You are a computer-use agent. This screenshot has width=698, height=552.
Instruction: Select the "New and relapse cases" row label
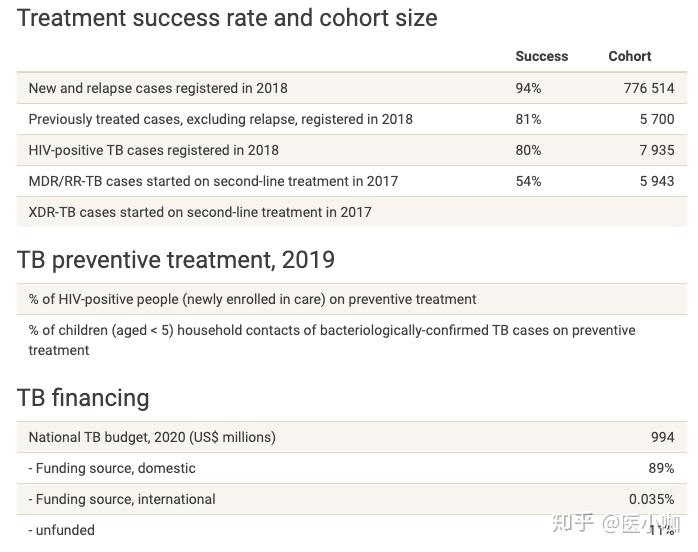[x=158, y=88]
